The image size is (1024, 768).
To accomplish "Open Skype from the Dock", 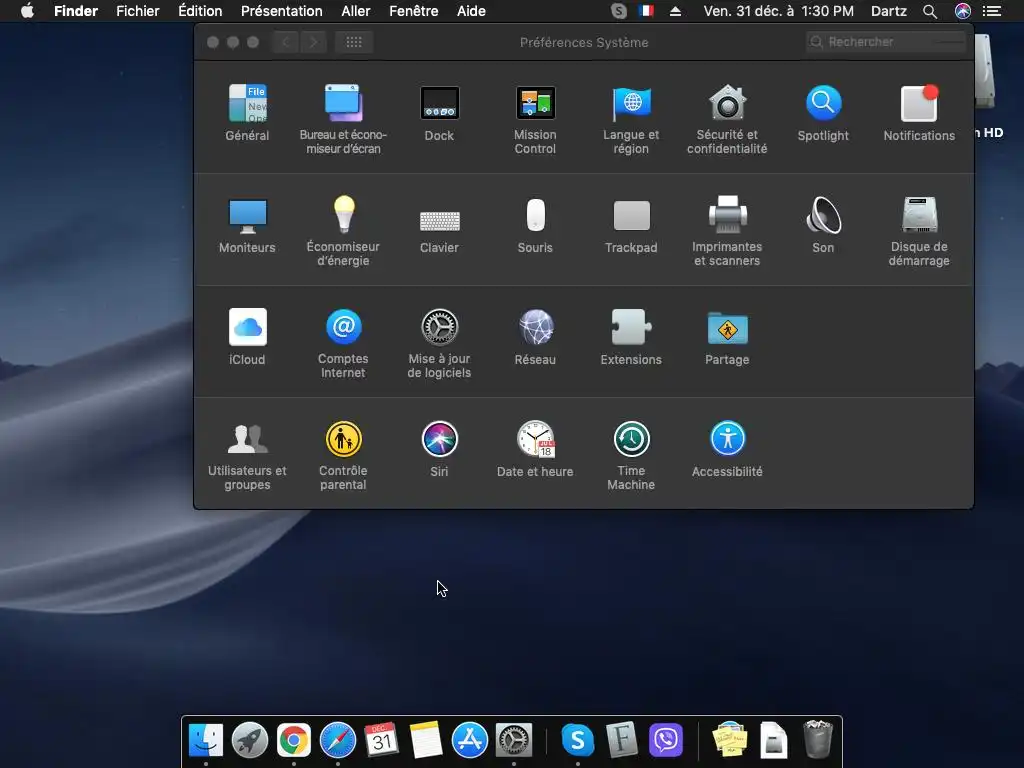I will pyautogui.click(x=578, y=740).
